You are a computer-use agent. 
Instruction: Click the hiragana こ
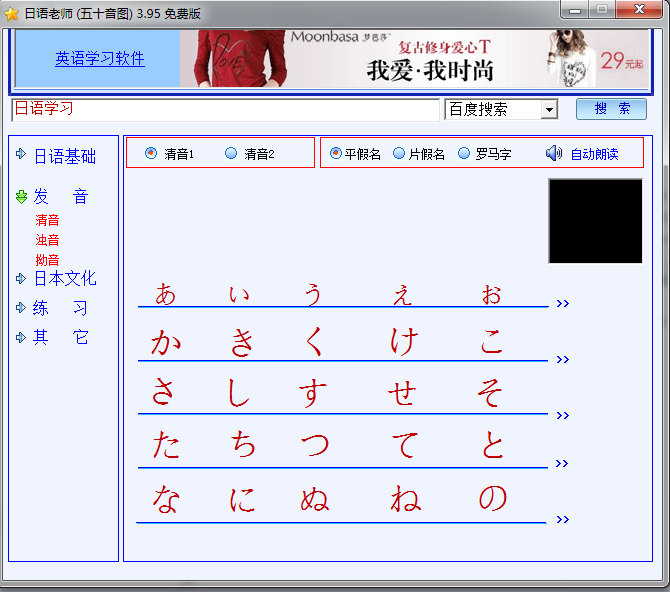(491, 342)
